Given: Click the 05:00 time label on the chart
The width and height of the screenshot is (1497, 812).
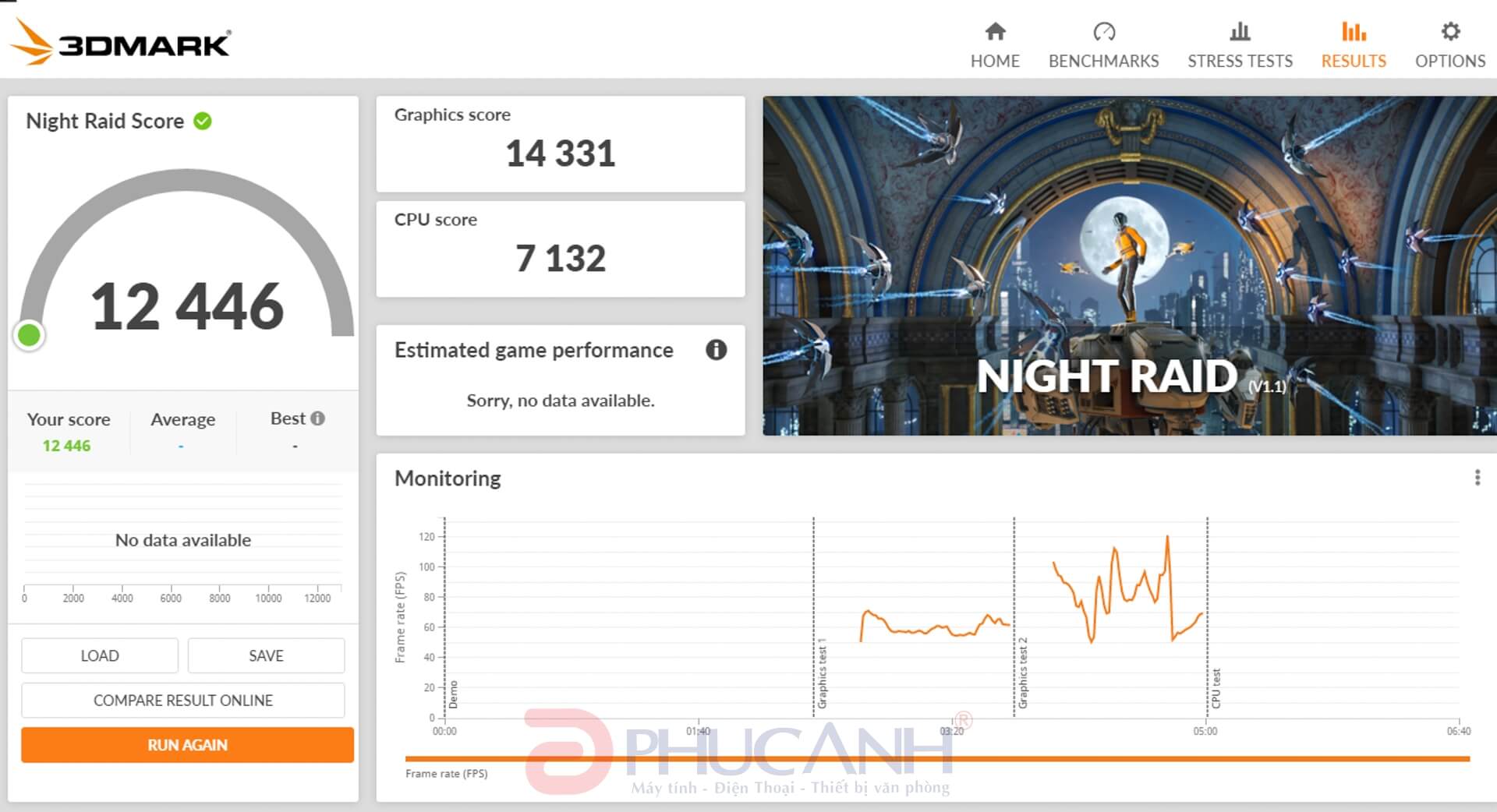Looking at the screenshot, I should pyautogui.click(x=1205, y=731).
